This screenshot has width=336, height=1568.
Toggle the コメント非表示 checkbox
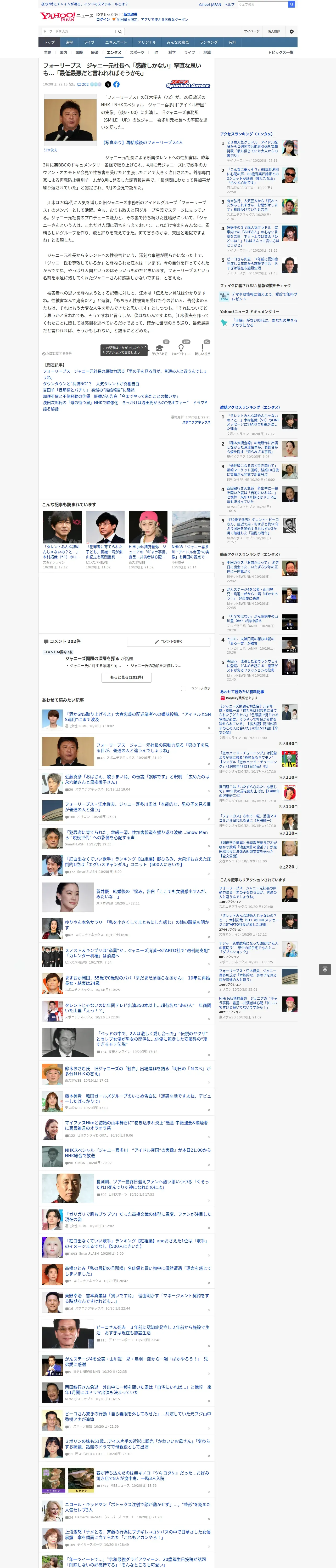click(x=183, y=688)
